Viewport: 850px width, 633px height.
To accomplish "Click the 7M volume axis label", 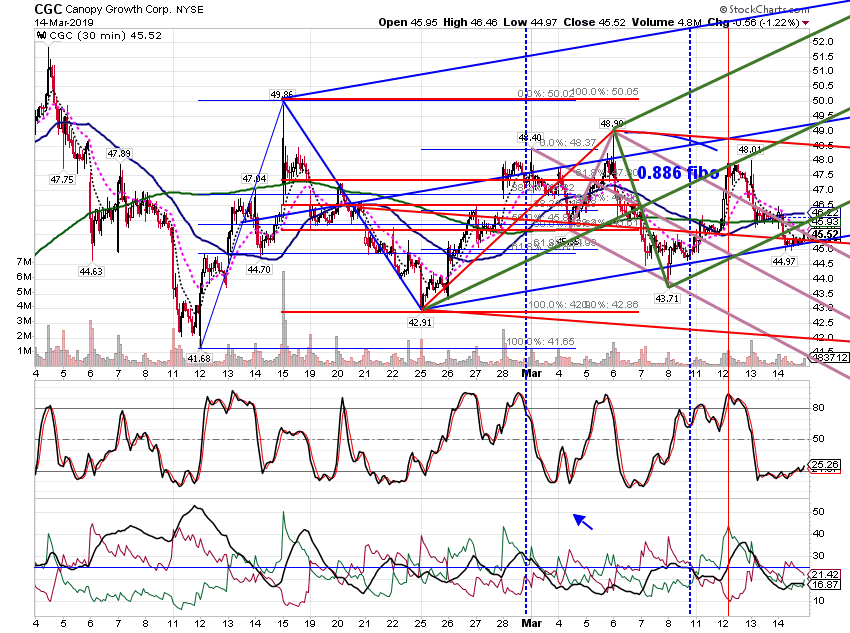I will click(24, 262).
